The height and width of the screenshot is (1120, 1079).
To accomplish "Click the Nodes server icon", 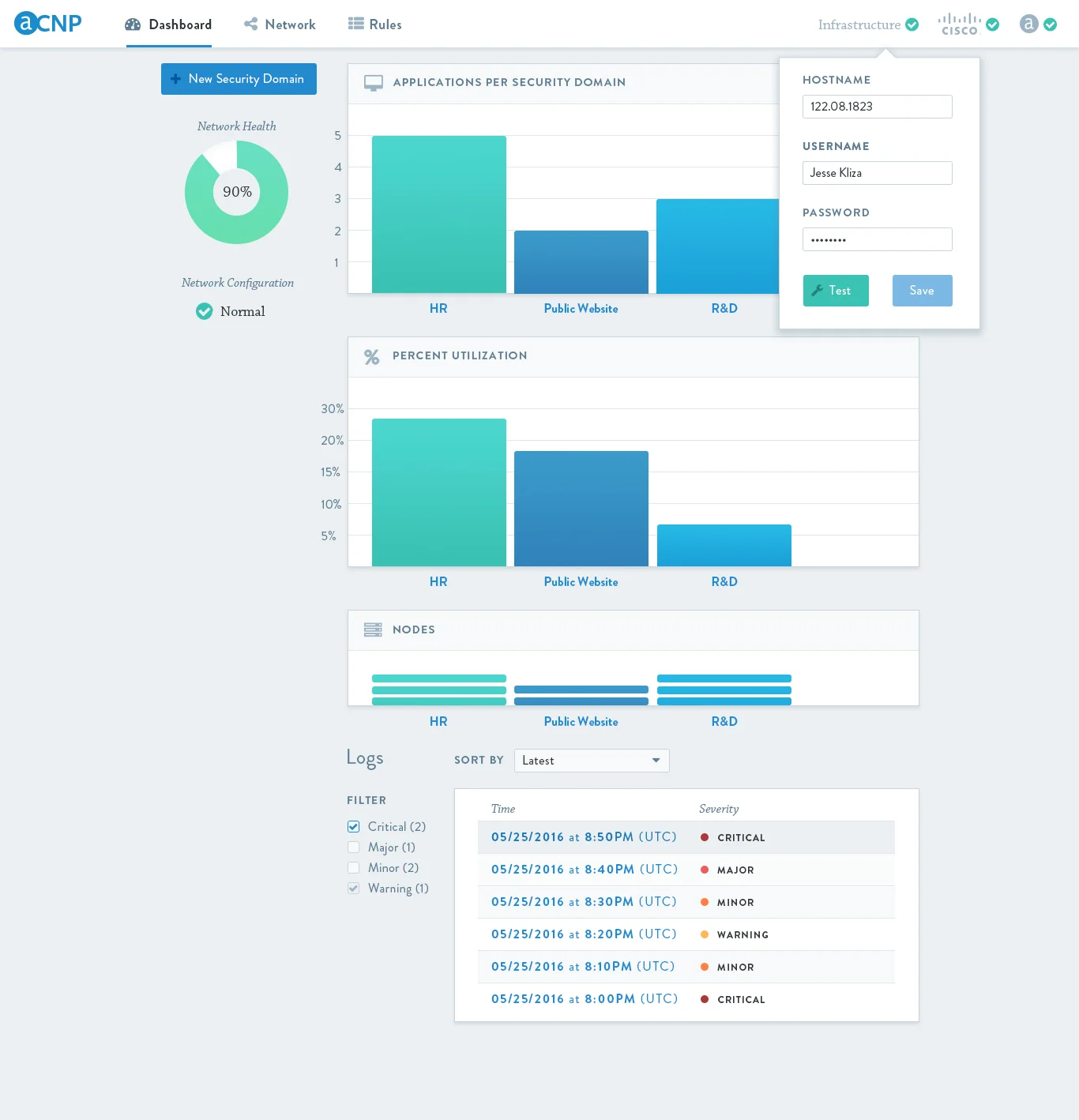I will (372, 630).
